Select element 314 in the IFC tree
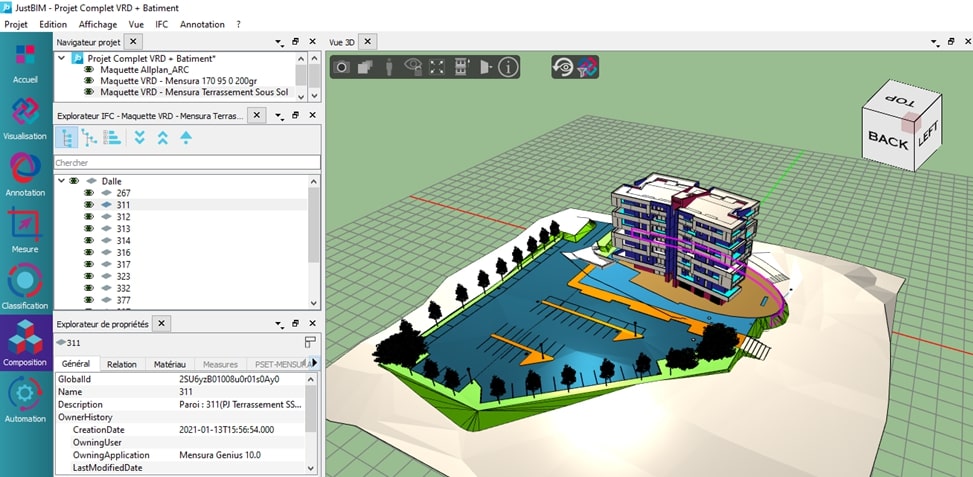Screen dimensions: 973x477 [x=123, y=241]
